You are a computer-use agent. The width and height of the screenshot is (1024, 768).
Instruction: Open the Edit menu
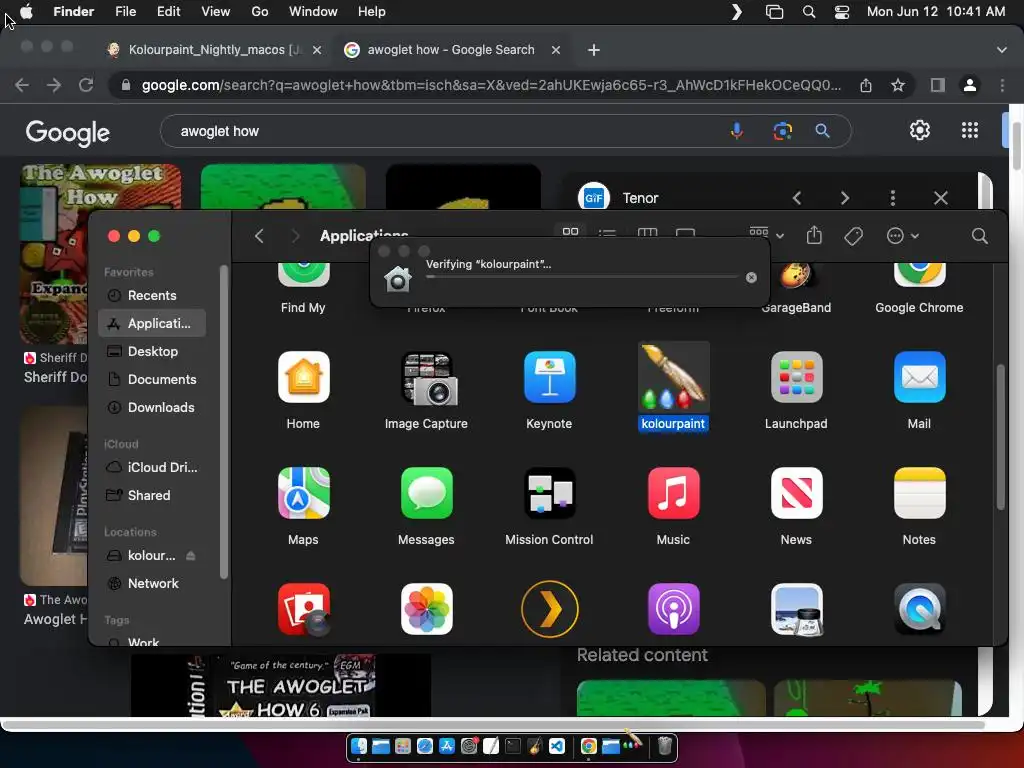[168, 11]
